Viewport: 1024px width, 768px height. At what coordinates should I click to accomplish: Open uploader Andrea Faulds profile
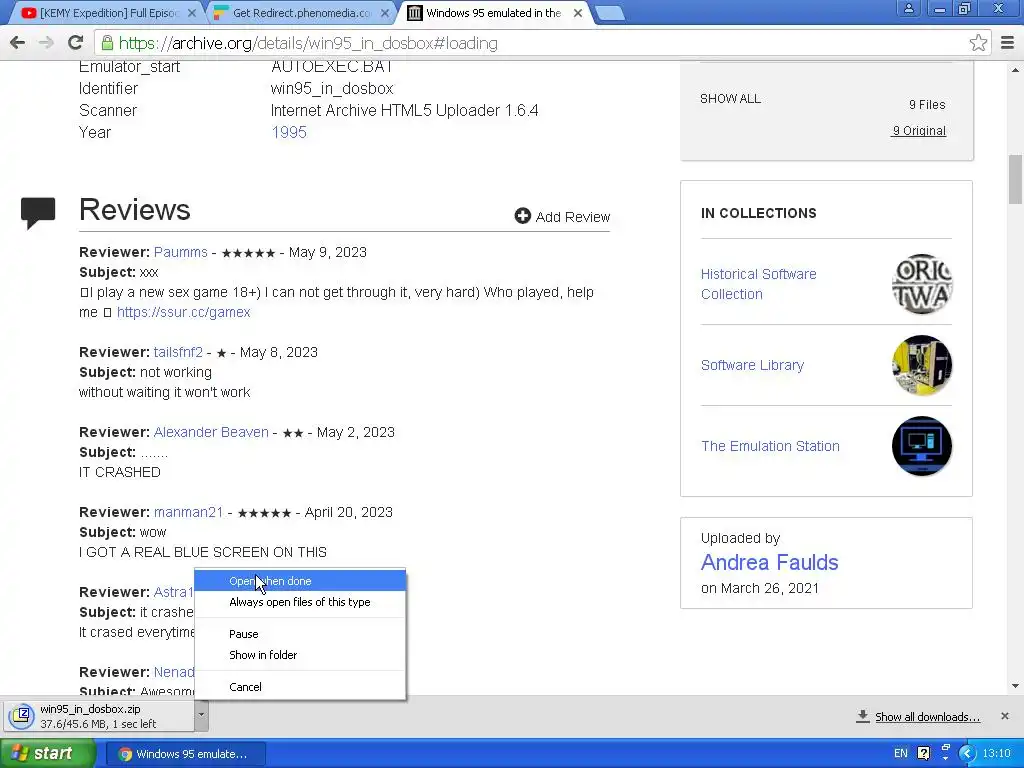pyautogui.click(x=769, y=562)
